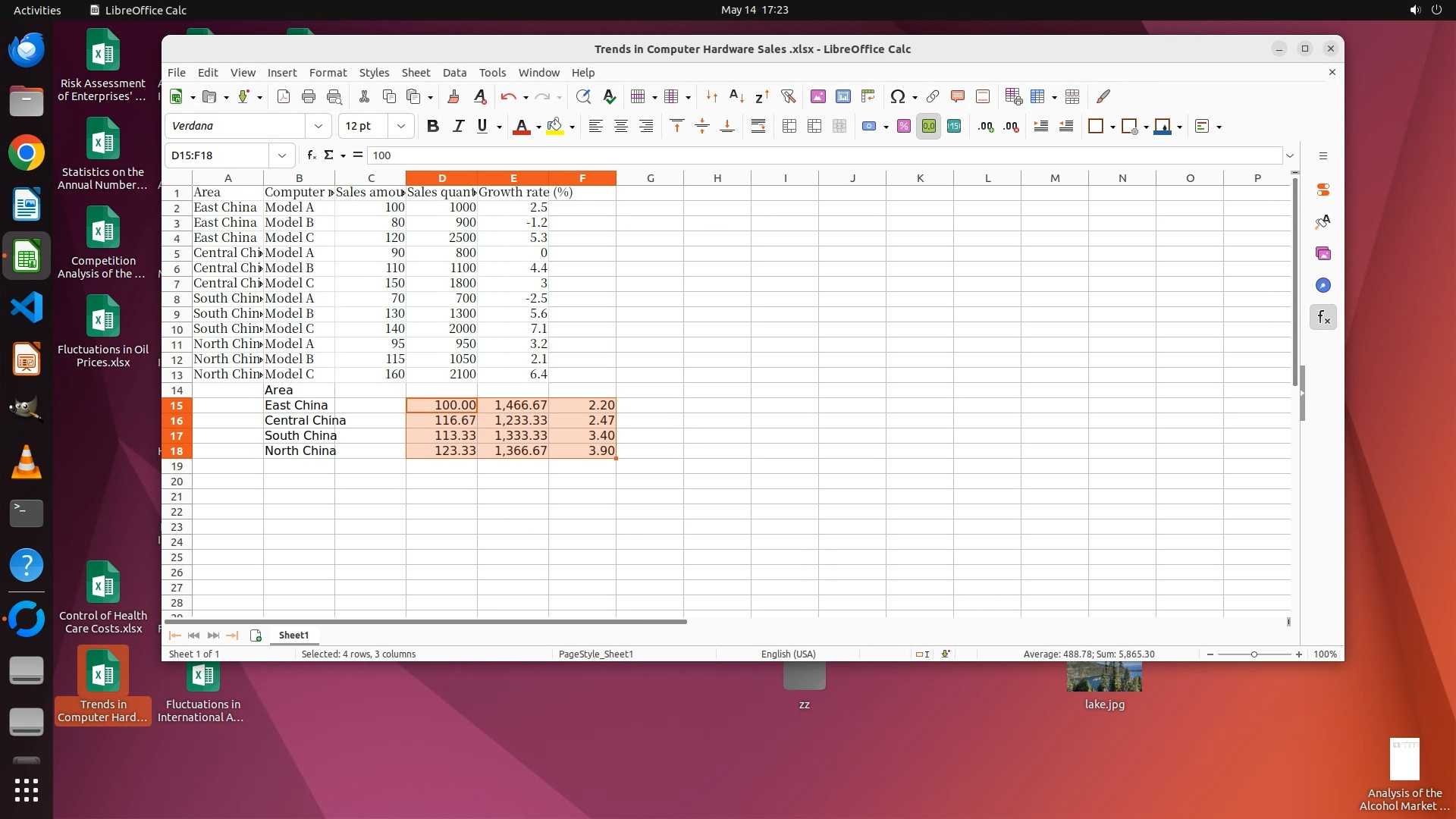Click the column G header
This screenshot has width=1456, height=819.
[x=650, y=178]
